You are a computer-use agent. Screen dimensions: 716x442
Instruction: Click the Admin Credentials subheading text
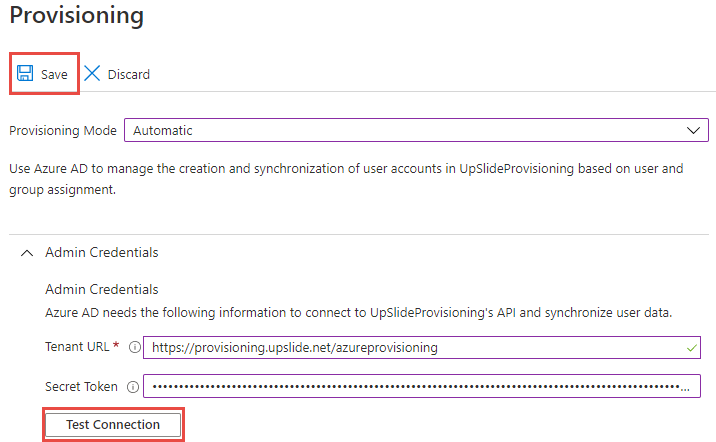(101, 289)
